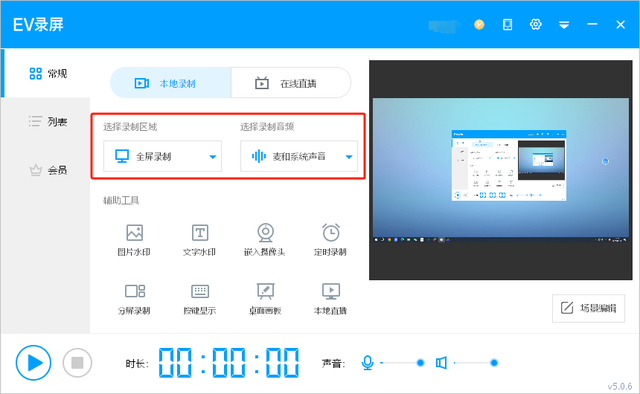This screenshot has height=394, width=640.
Task: Enable the 按键显示 keystroke display tool
Action: [x=200, y=299]
